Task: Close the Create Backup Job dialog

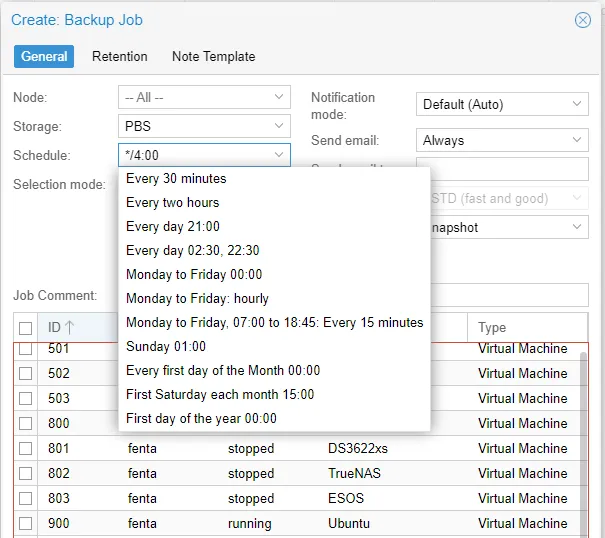Action: pyautogui.click(x=582, y=20)
